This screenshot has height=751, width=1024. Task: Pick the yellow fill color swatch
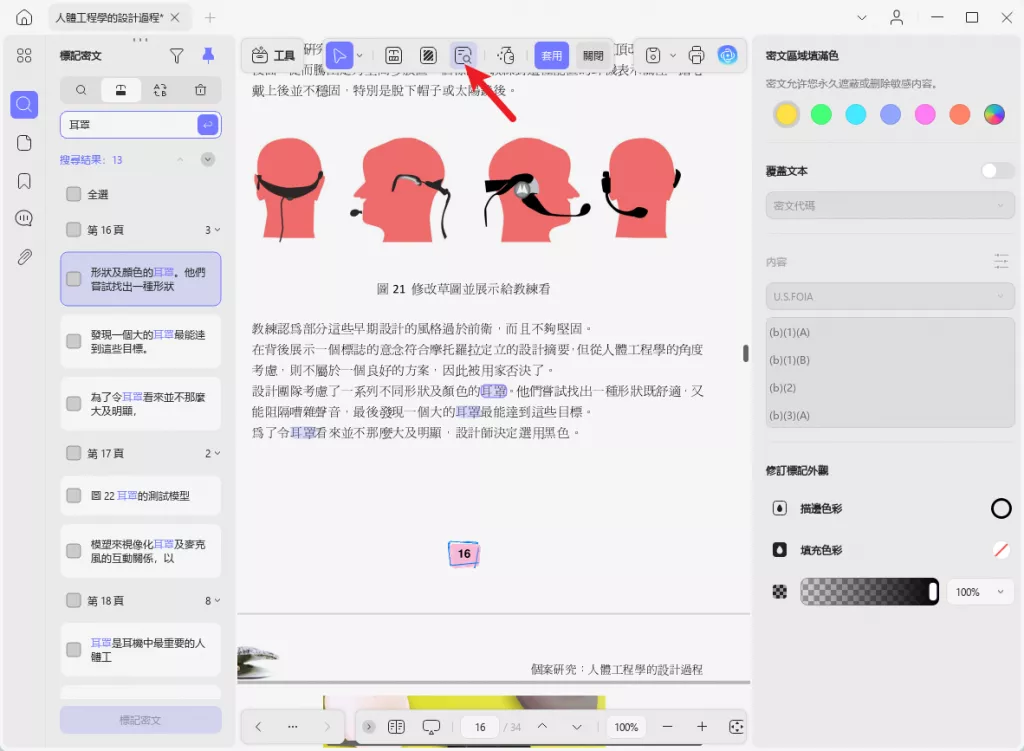tap(786, 114)
